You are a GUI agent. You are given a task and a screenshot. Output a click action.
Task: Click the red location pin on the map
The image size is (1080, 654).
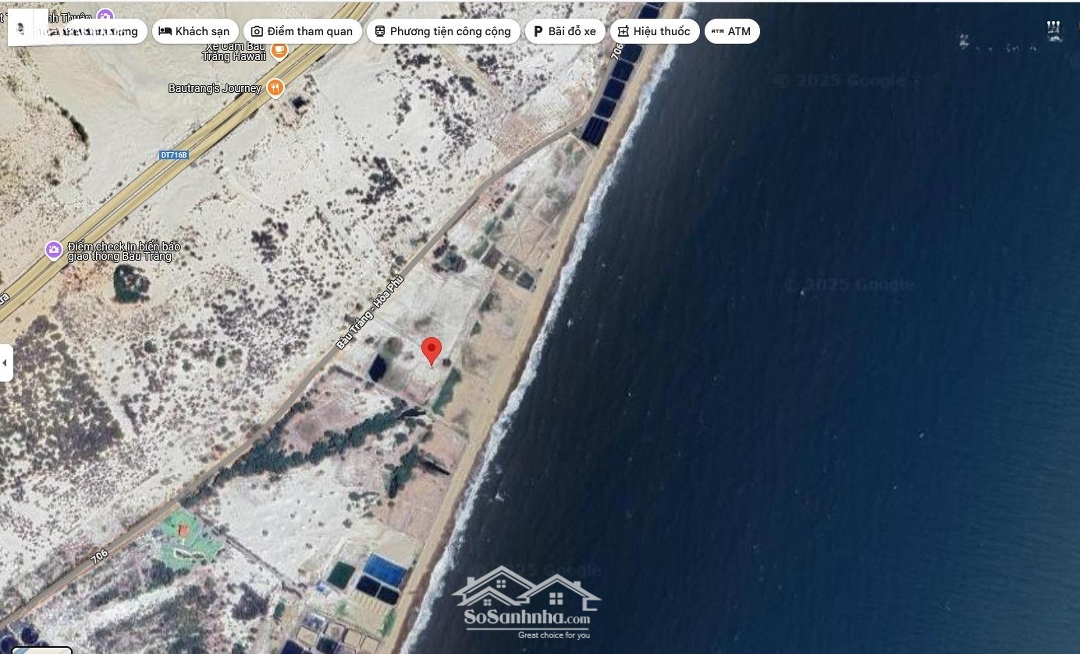click(x=432, y=350)
